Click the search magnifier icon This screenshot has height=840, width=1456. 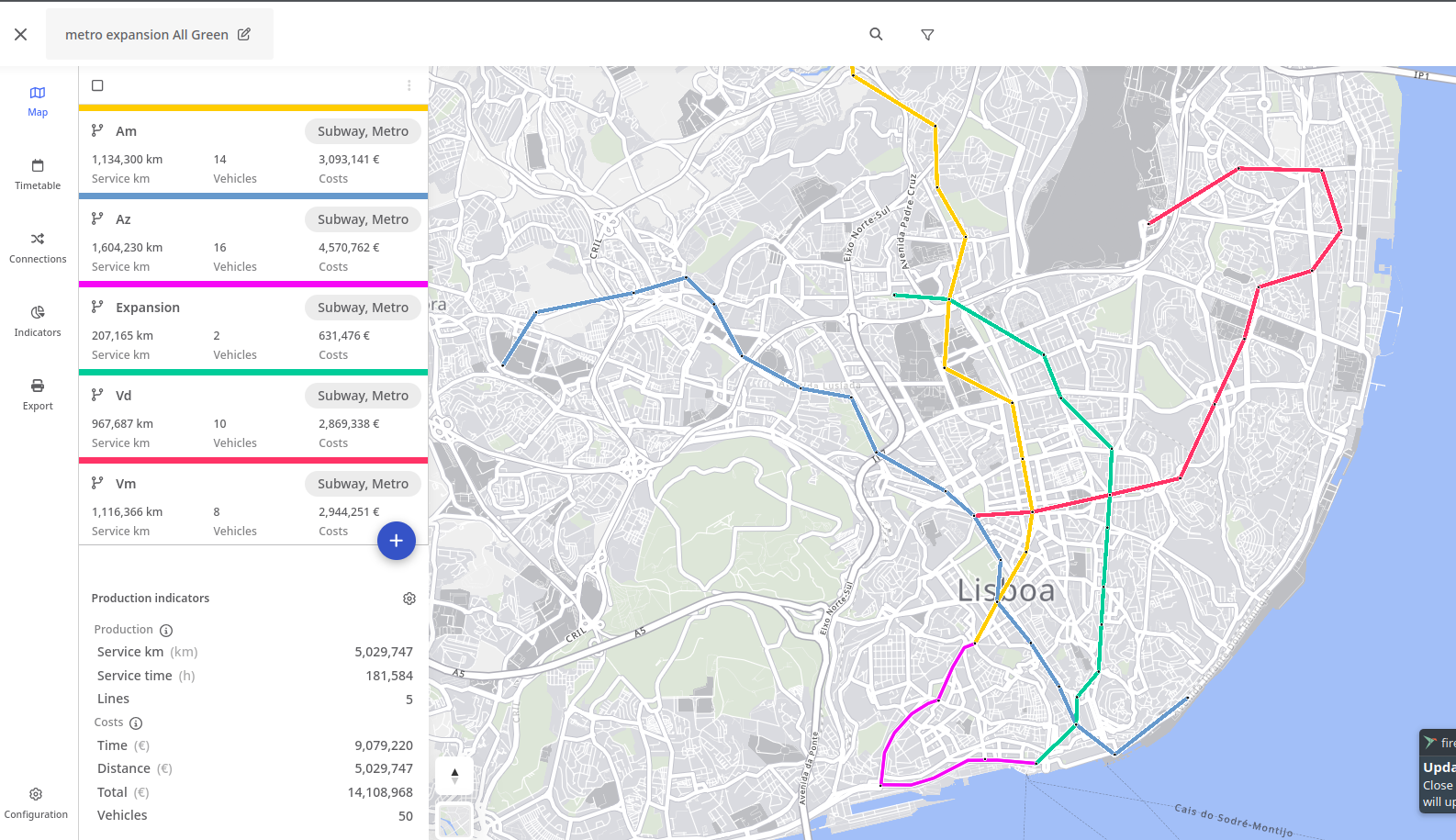876,34
